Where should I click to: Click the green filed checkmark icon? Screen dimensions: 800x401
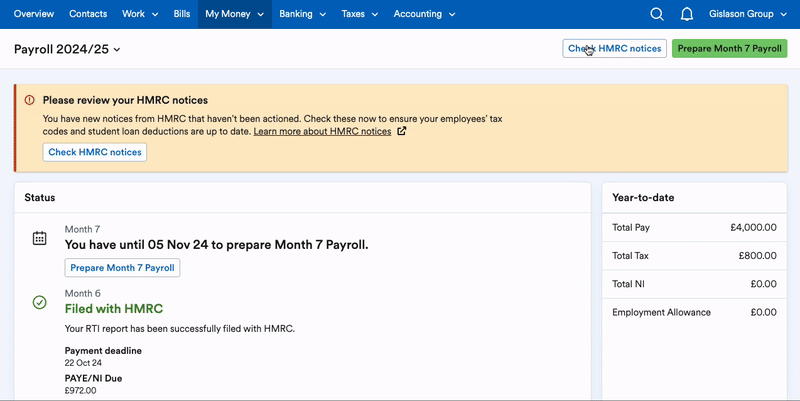pos(39,301)
